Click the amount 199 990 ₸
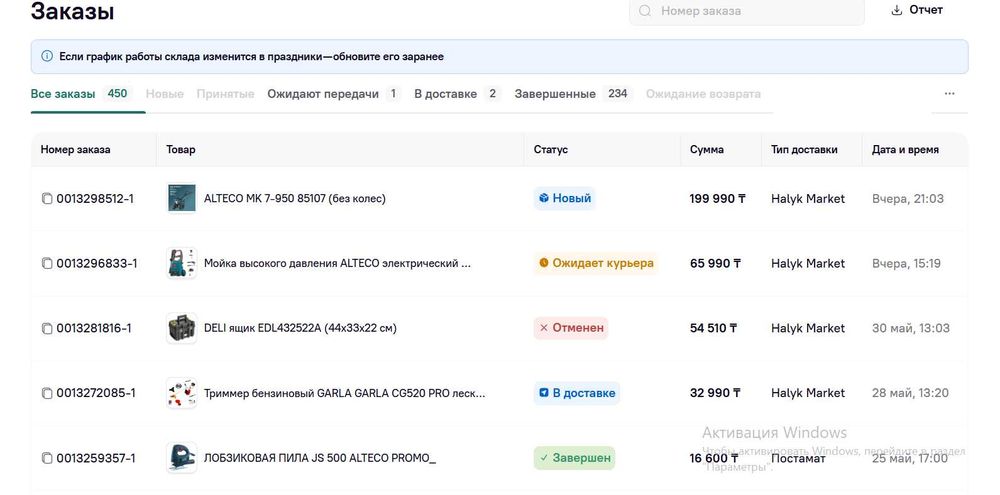 717,199
